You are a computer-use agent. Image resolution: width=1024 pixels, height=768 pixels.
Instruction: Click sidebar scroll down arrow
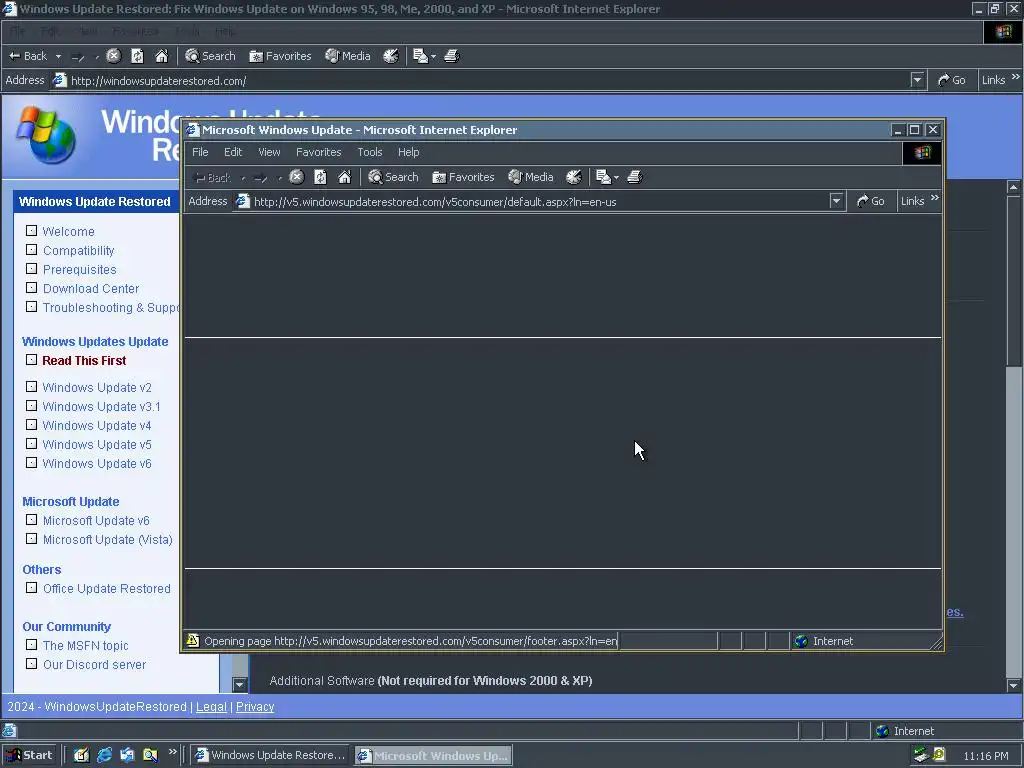[240, 684]
